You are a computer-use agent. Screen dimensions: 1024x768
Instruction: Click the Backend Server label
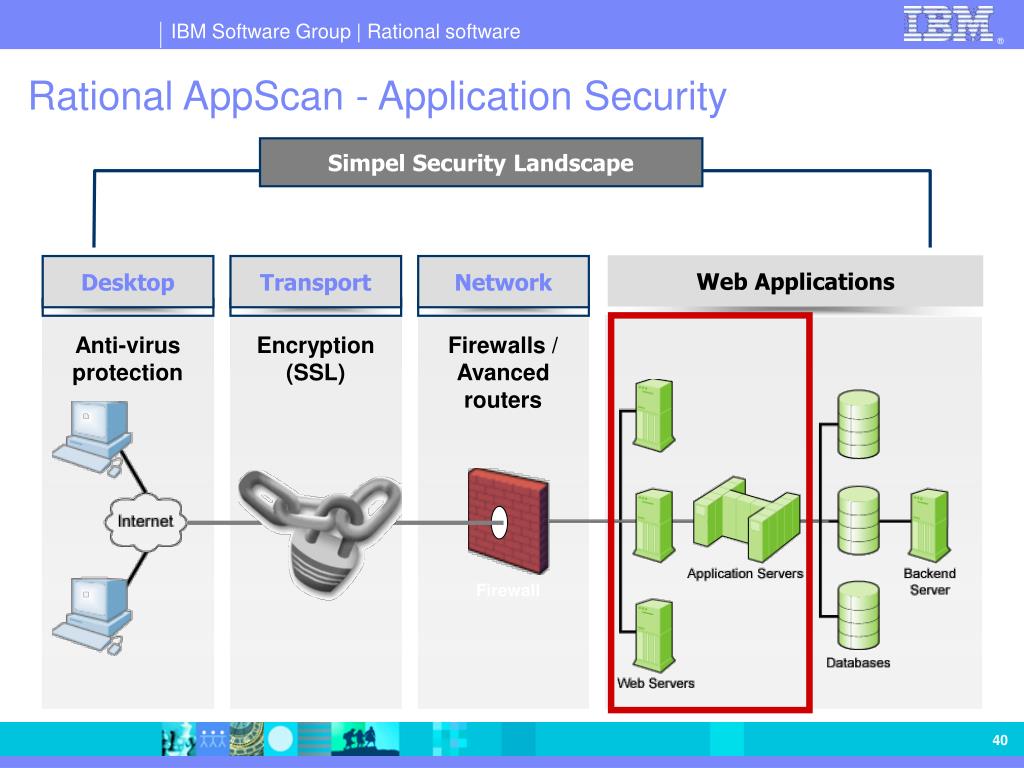click(930, 581)
